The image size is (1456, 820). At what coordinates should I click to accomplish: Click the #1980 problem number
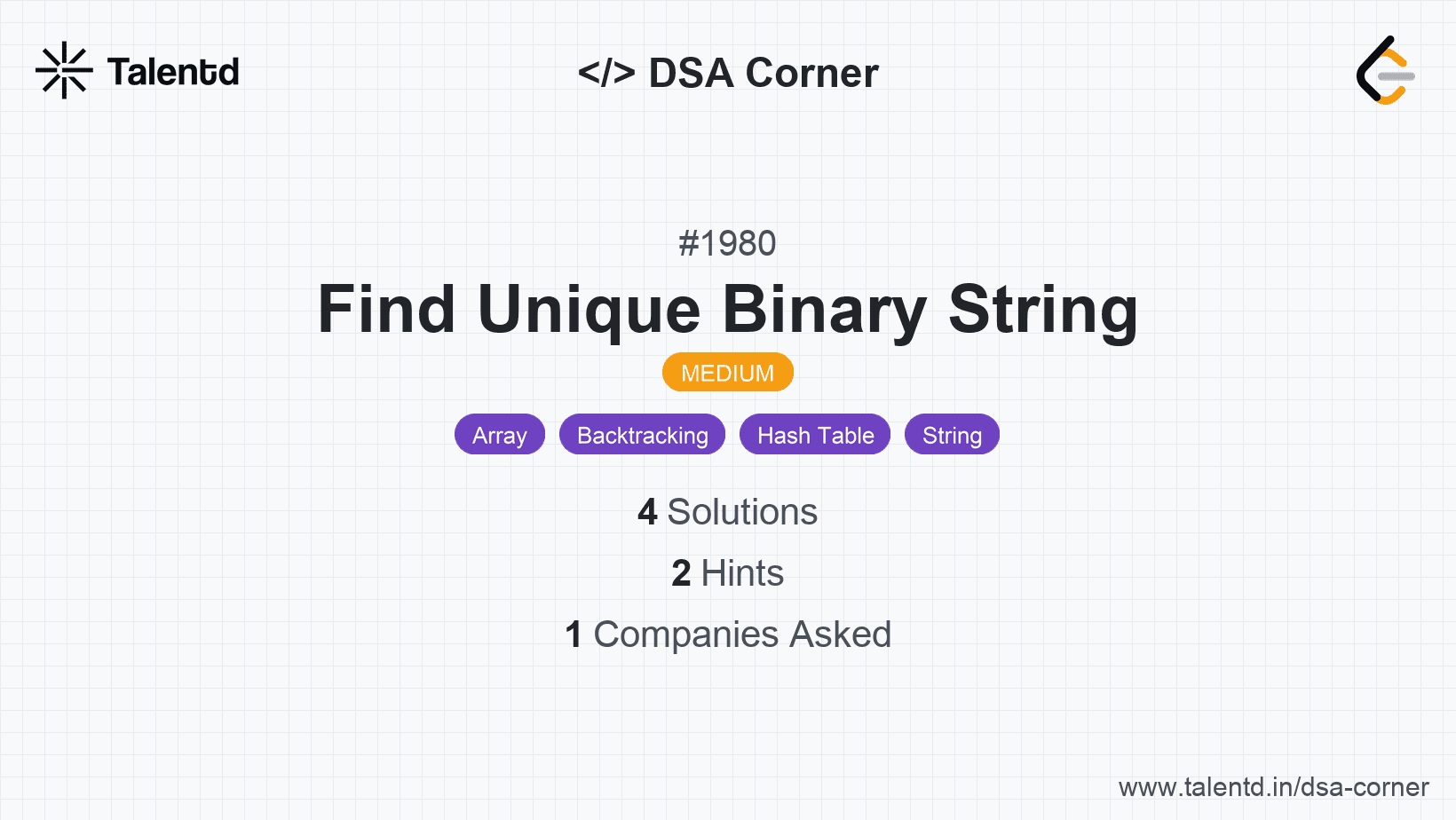[727, 243]
